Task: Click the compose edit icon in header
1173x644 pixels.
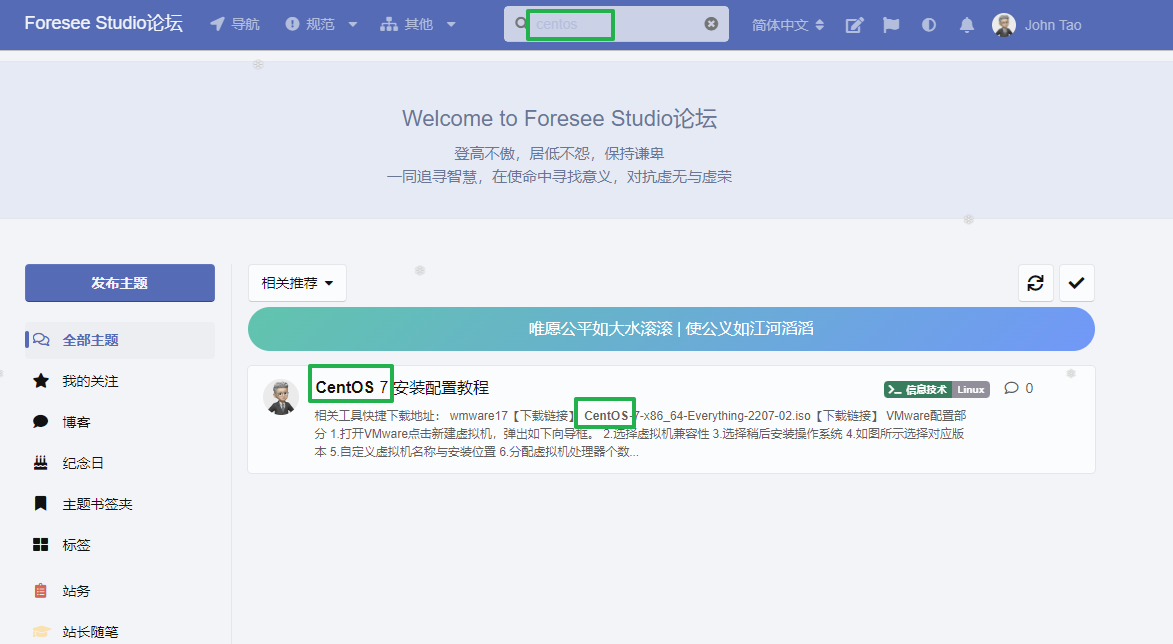Action: click(854, 25)
